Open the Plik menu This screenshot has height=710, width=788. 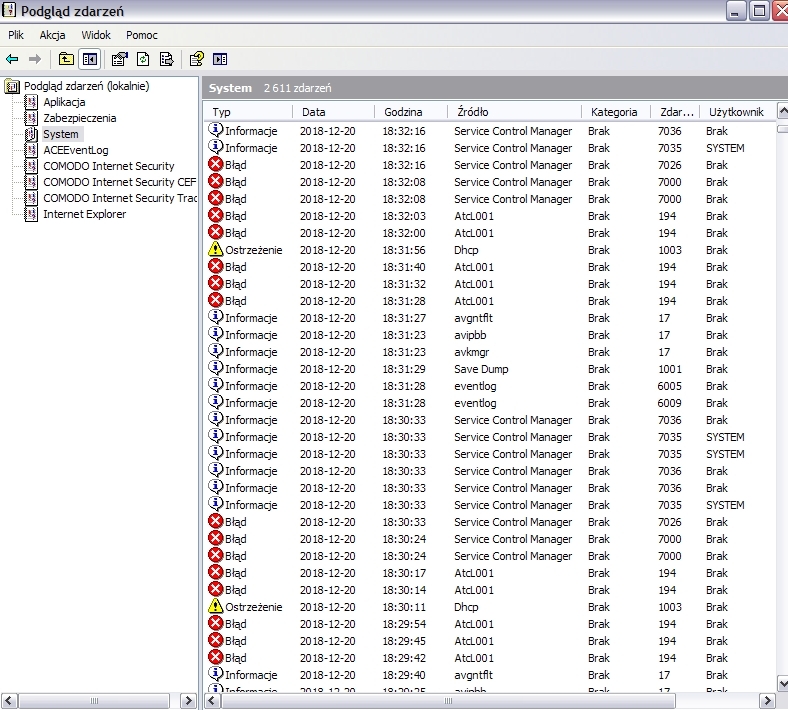(16, 35)
